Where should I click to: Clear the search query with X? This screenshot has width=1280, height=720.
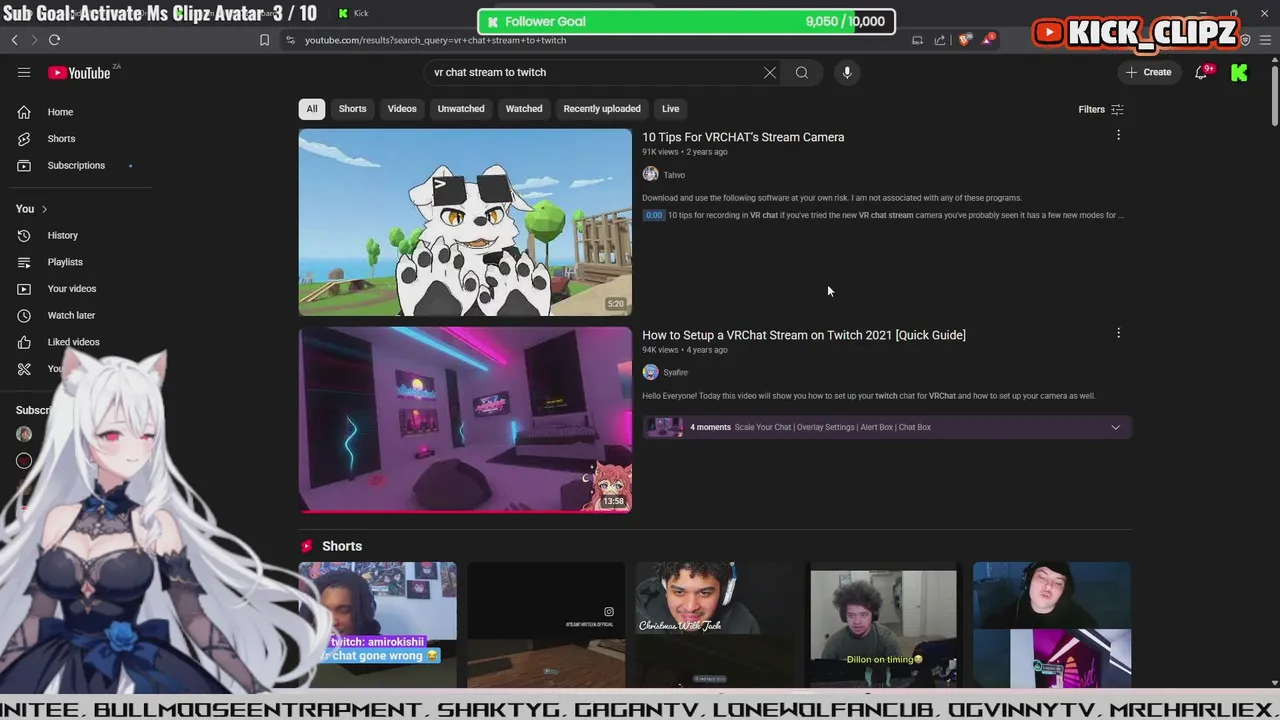tap(770, 72)
